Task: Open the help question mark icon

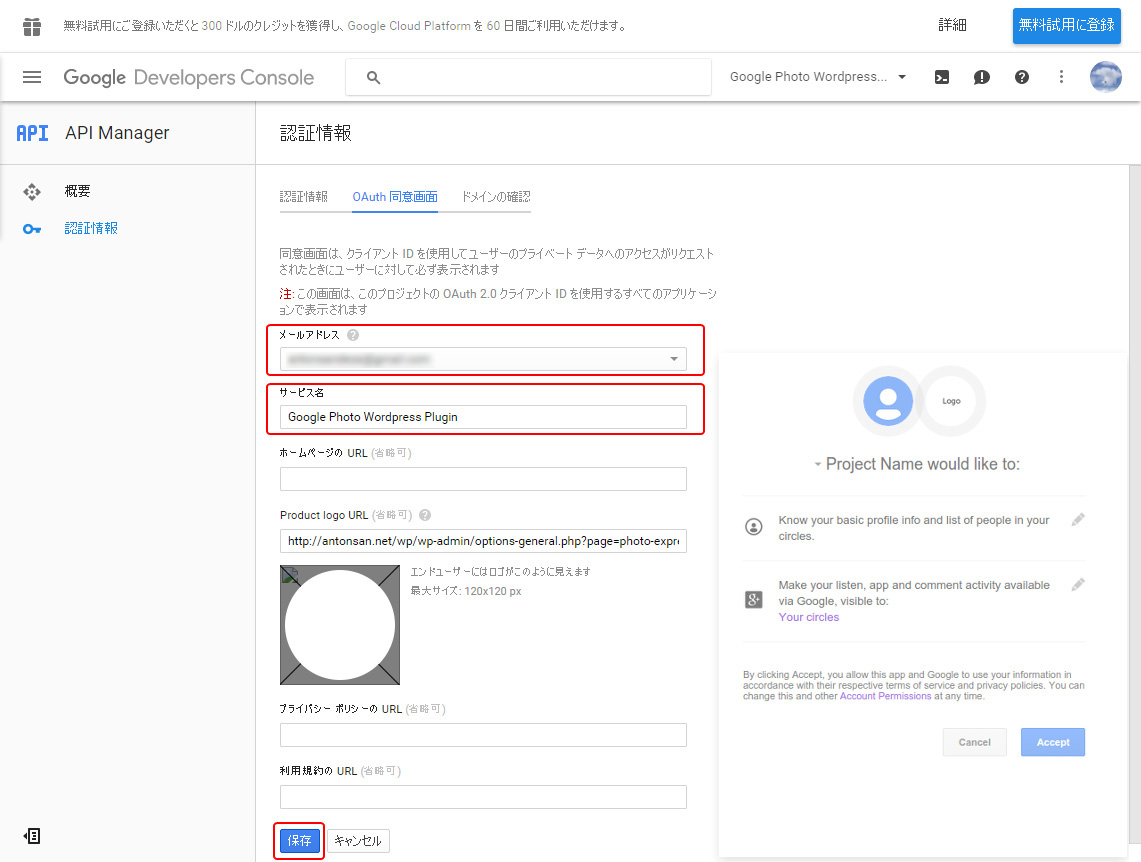Action: (1022, 77)
